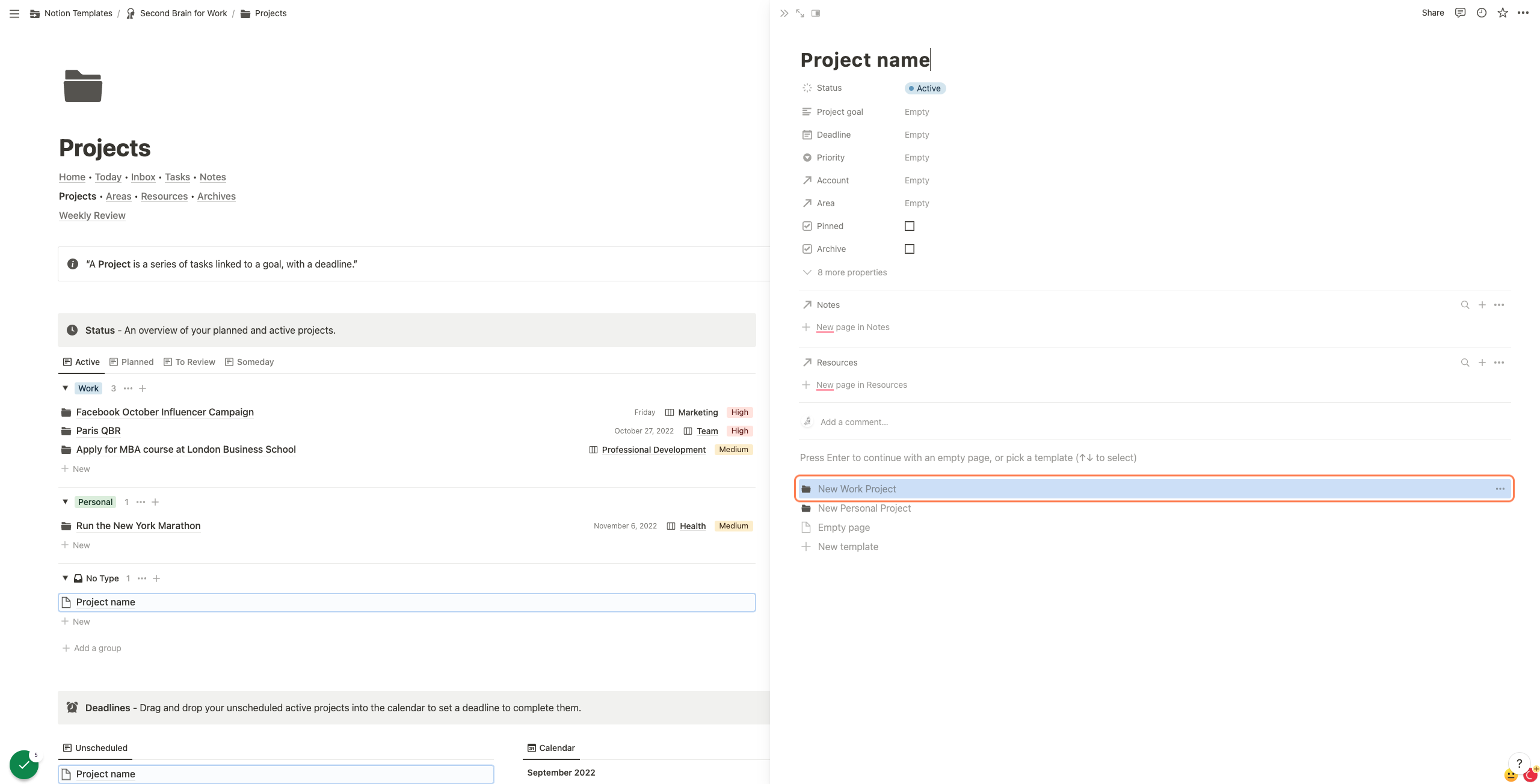Add new item in Notes section plus

(1482, 305)
